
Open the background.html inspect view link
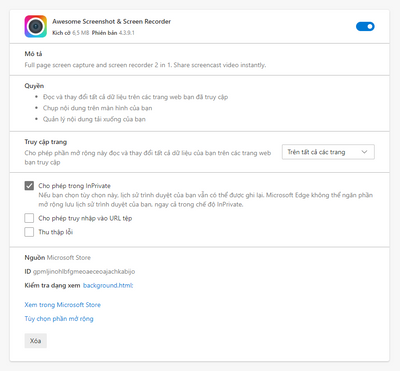pyautogui.click(x=108, y=285)
